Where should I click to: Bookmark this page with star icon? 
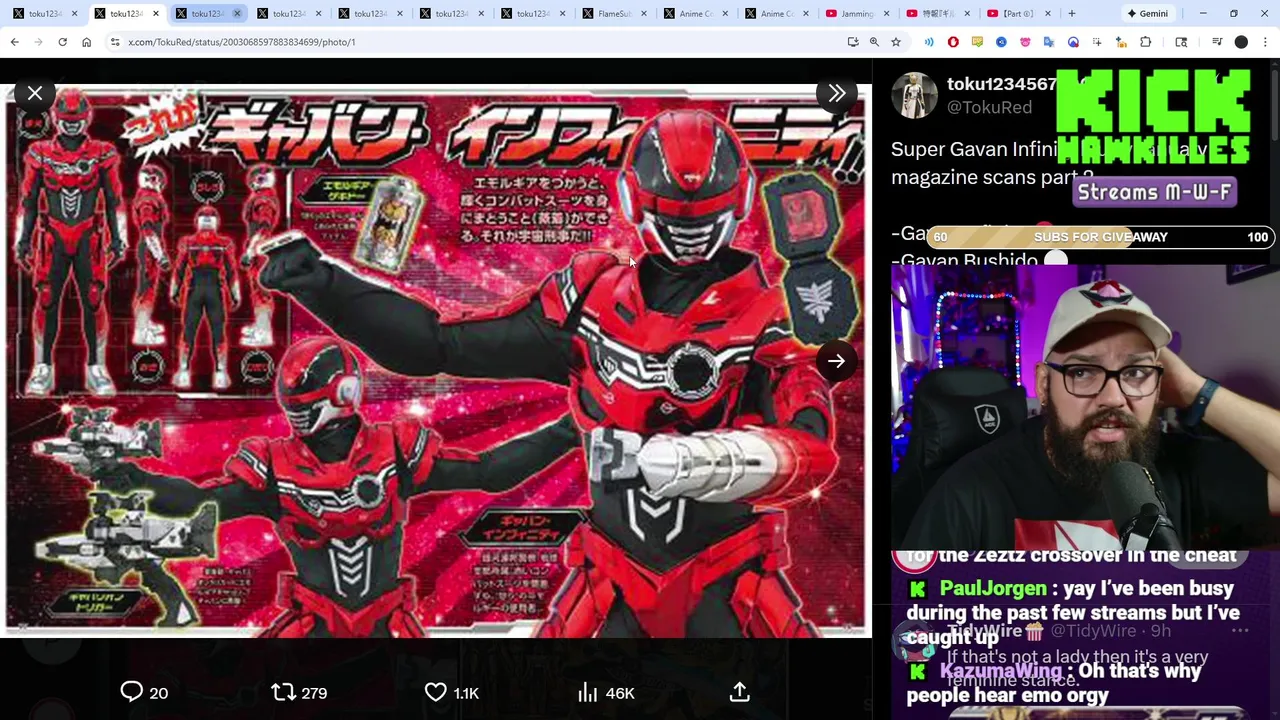[896, 42]
